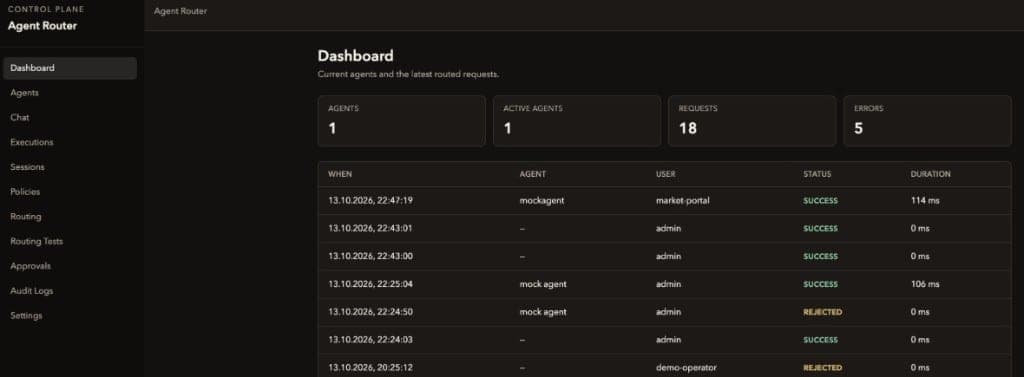Click the market-portal user cell
This screenshot has height=377, width=1024.
682,201
